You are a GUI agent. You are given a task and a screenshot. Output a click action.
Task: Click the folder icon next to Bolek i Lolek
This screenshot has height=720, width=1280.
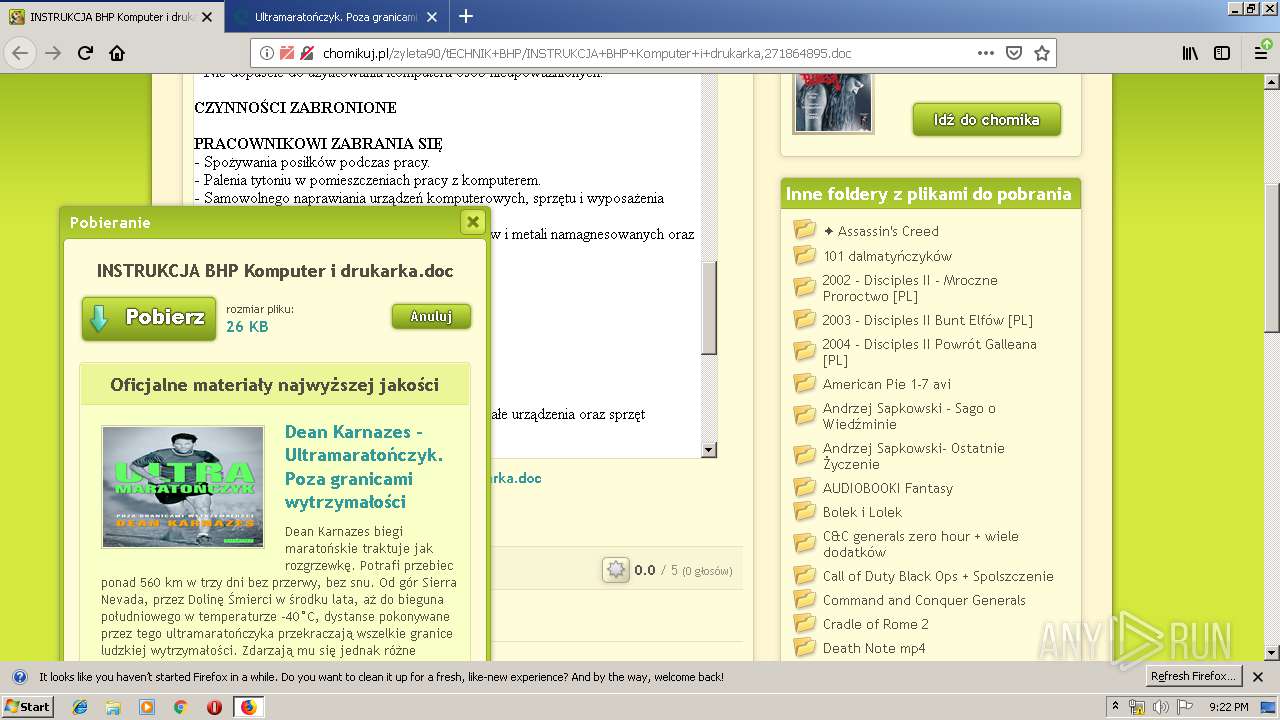(805, 511)
